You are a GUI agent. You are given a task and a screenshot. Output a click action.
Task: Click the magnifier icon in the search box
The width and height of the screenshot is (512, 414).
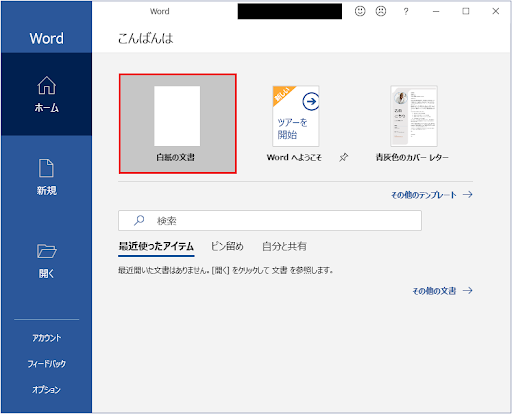139,220
